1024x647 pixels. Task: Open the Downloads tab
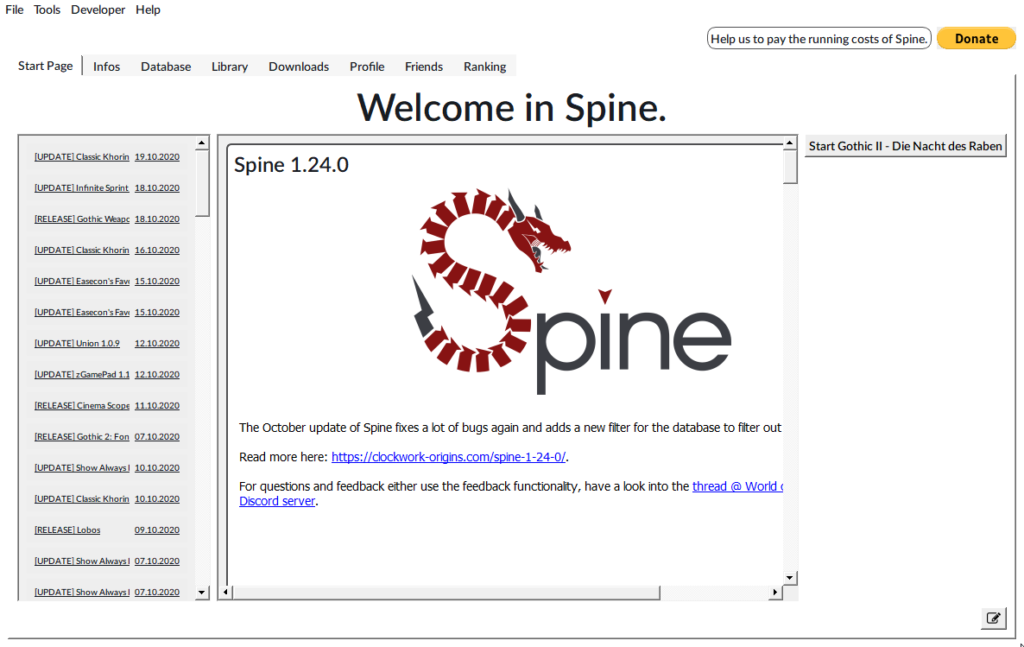[x=299, y=67]
